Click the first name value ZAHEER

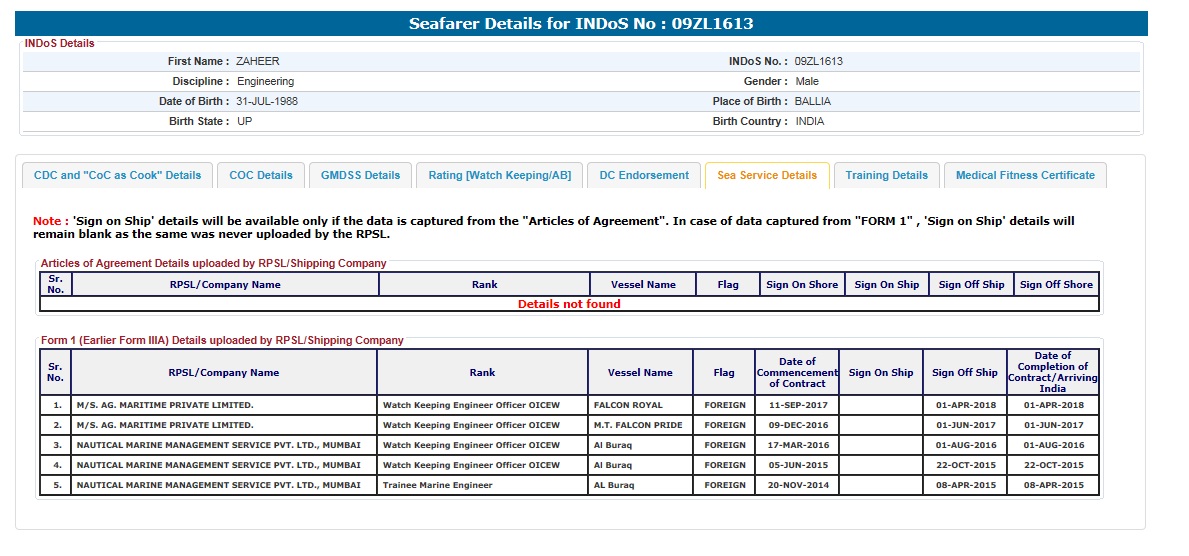coord(258,61)
